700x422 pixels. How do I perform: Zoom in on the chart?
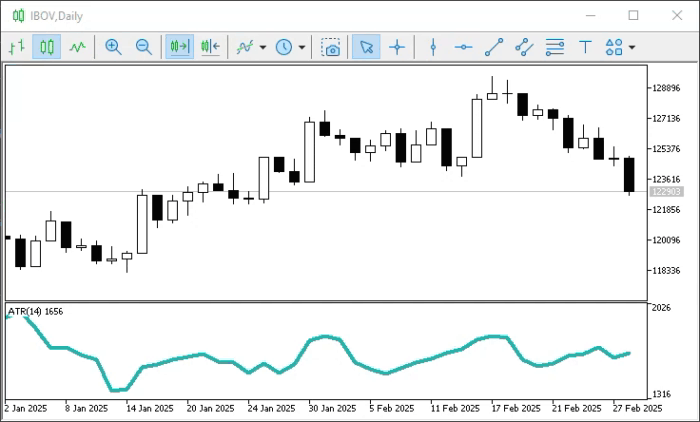tap(113, 46)
